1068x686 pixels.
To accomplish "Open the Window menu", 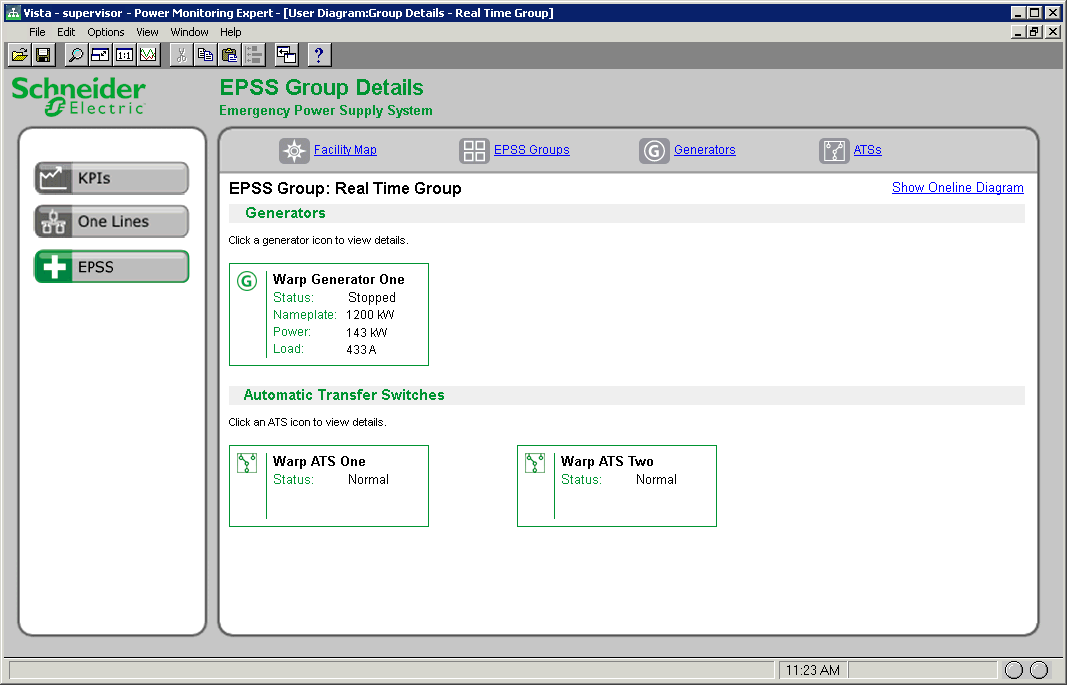I will click(189, 31).
